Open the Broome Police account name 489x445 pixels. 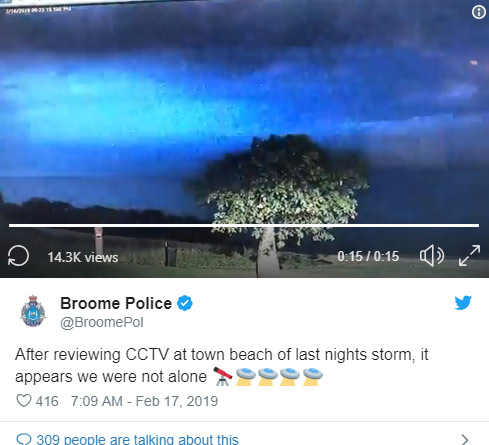pos(116,303)
